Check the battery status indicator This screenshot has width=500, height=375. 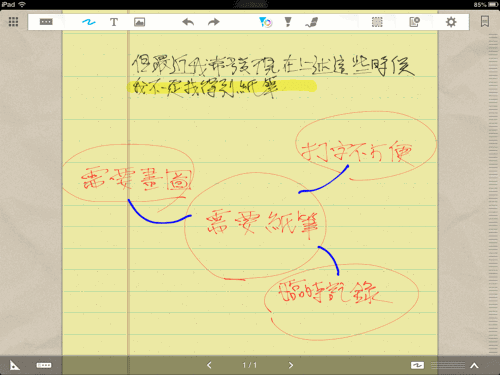pyautogui.click(x=486, y=5)
